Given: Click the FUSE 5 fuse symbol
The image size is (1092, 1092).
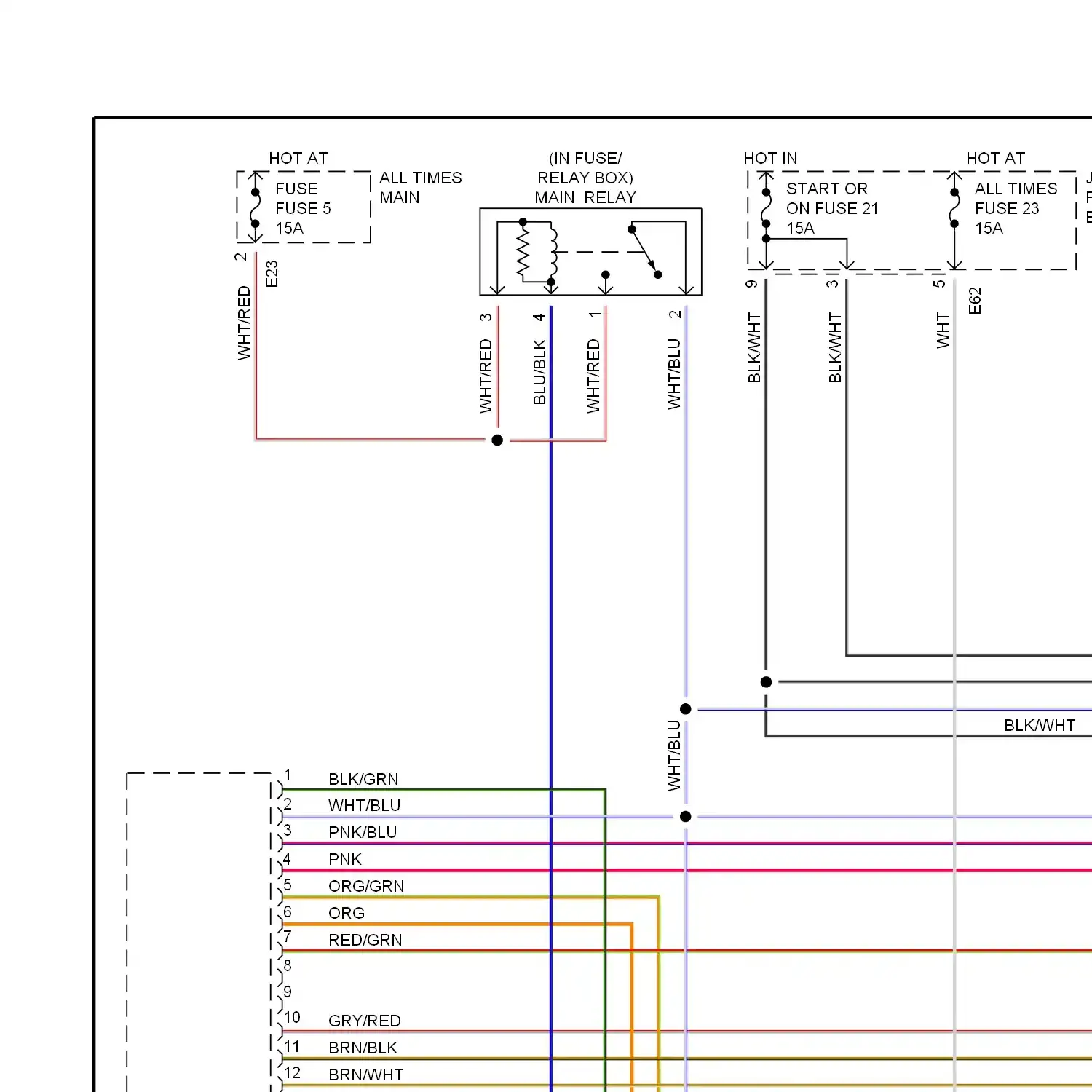Looking at the screenshot, I should coord(256,208).
